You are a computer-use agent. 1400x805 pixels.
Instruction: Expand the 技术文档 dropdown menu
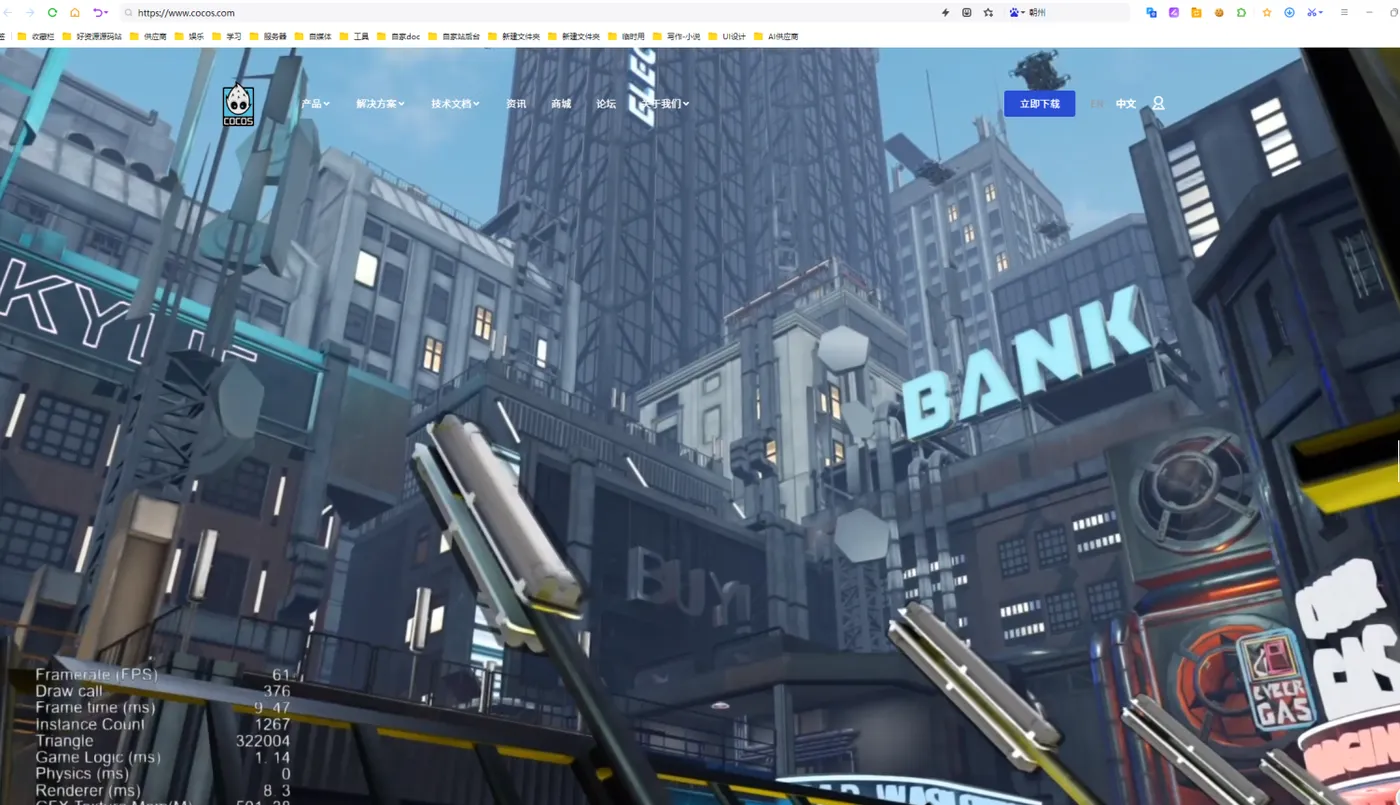455,104
